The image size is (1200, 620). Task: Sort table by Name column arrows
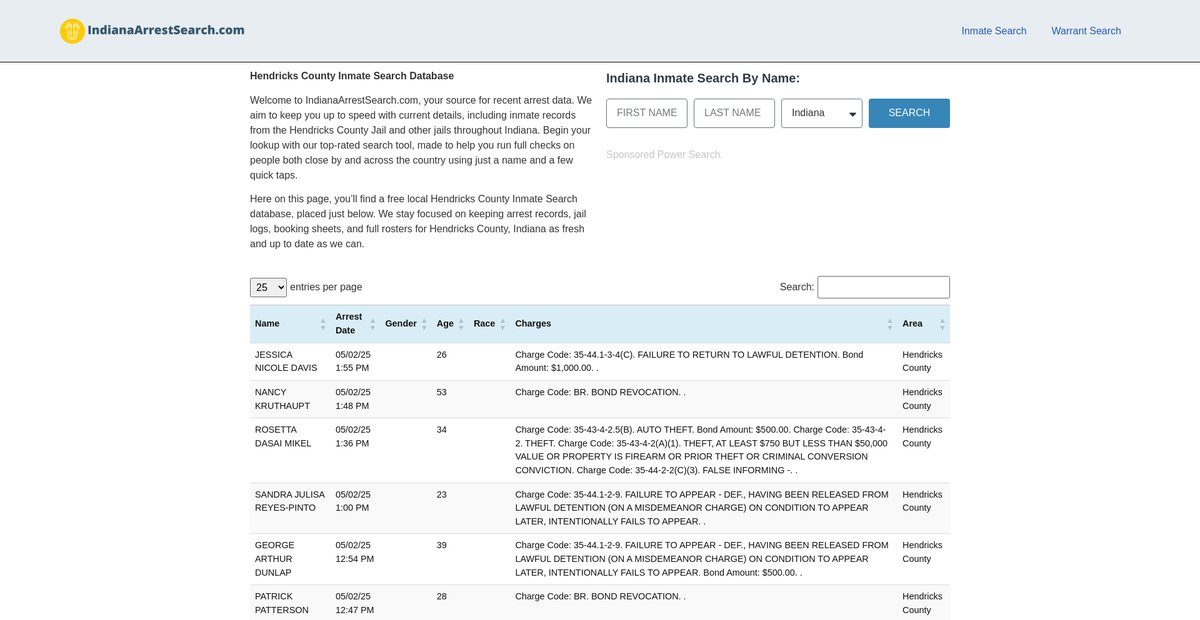323,324
